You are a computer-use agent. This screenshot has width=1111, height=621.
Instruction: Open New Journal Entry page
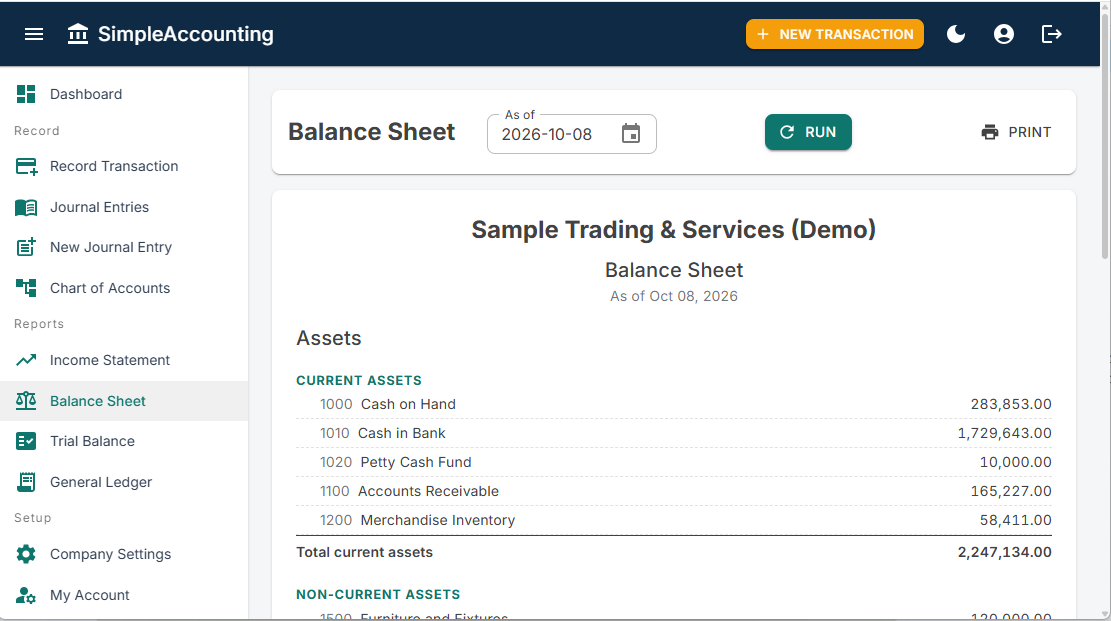124,247
